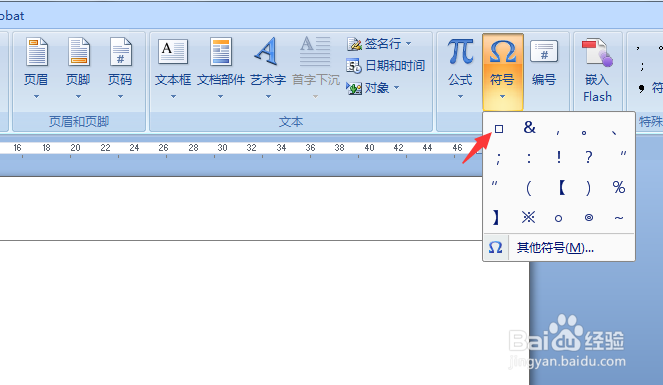
Task: Insert the % percent sign from the symbol grid
Action: (x=619, y=187)
